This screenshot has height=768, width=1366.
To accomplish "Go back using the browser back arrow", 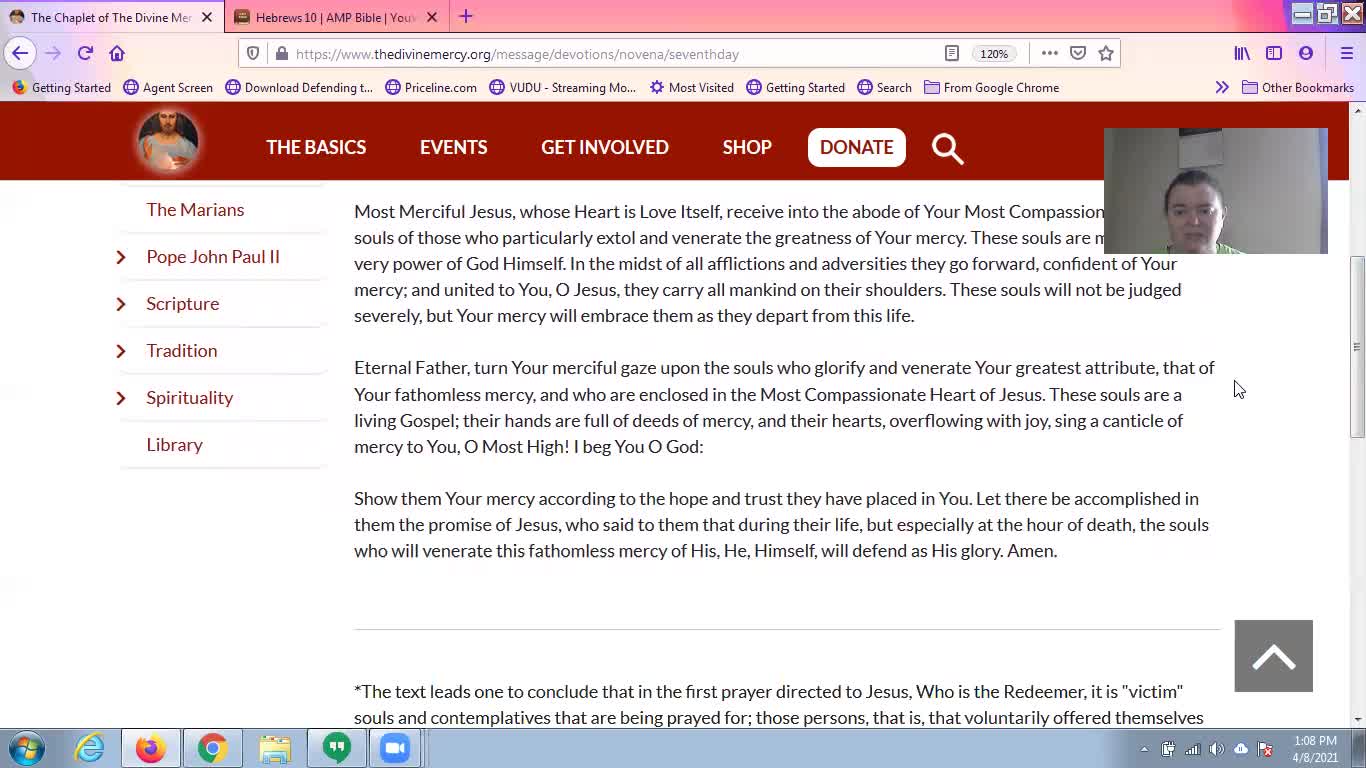I will coord(20,53).
